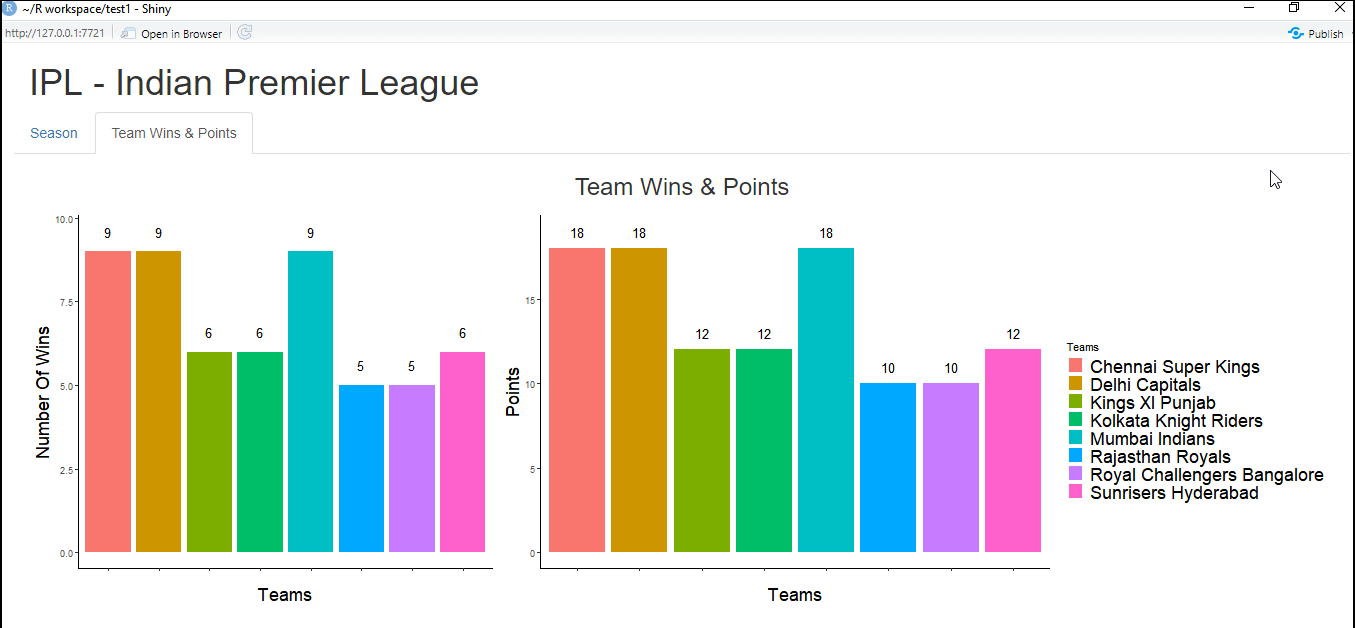This screenshot has width=1355, height=628.
Task: Click the Kolkata Knight Riders legend swatch
Action: point(1076,421)
